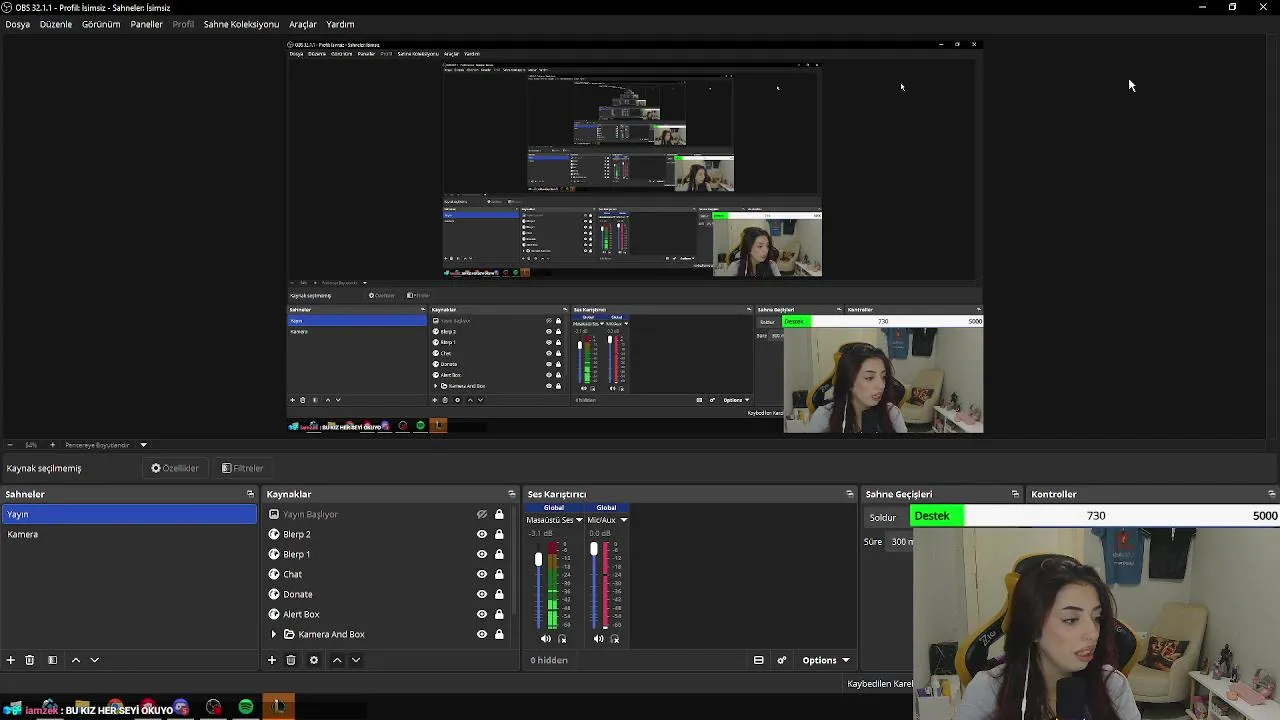This screenshot has width=1280, height=720.
Task: Open the mixer Options dropdown
Action: click(825, 660)
